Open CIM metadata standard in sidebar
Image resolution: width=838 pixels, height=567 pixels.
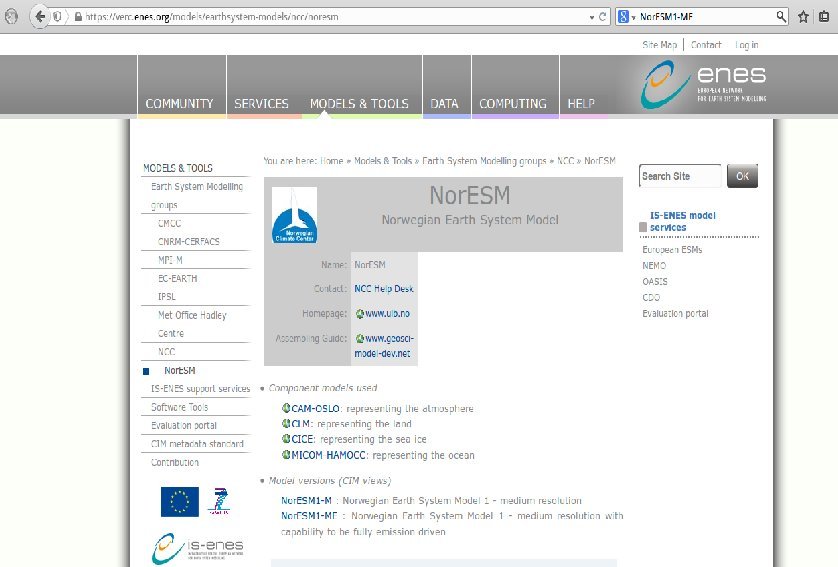coord(197,444)
